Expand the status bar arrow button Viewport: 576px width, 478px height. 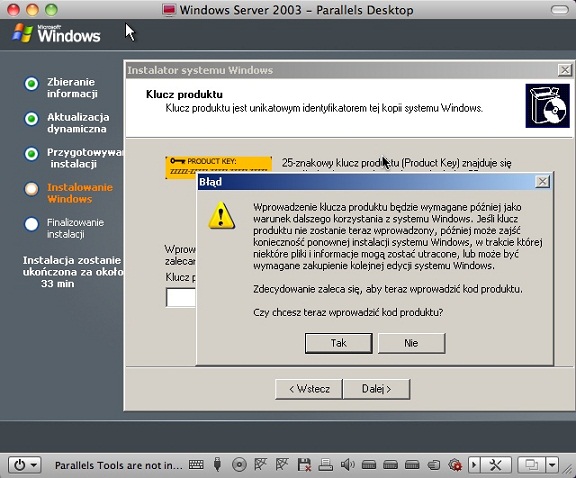474,465
